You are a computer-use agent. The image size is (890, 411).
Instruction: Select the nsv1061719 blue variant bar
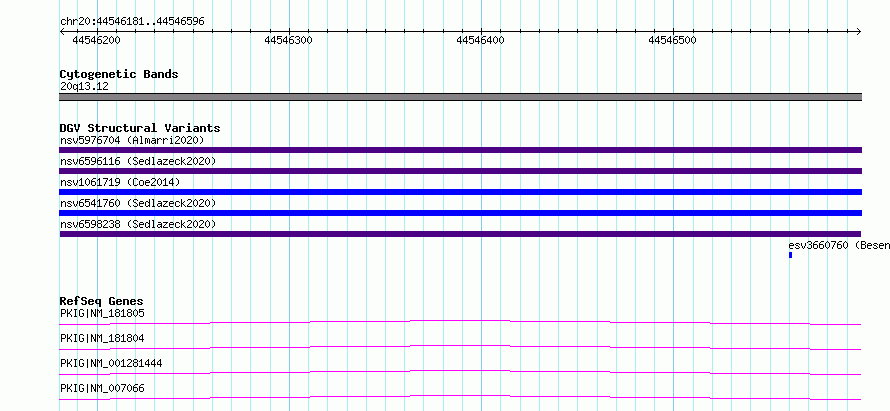tap(460, 192)
